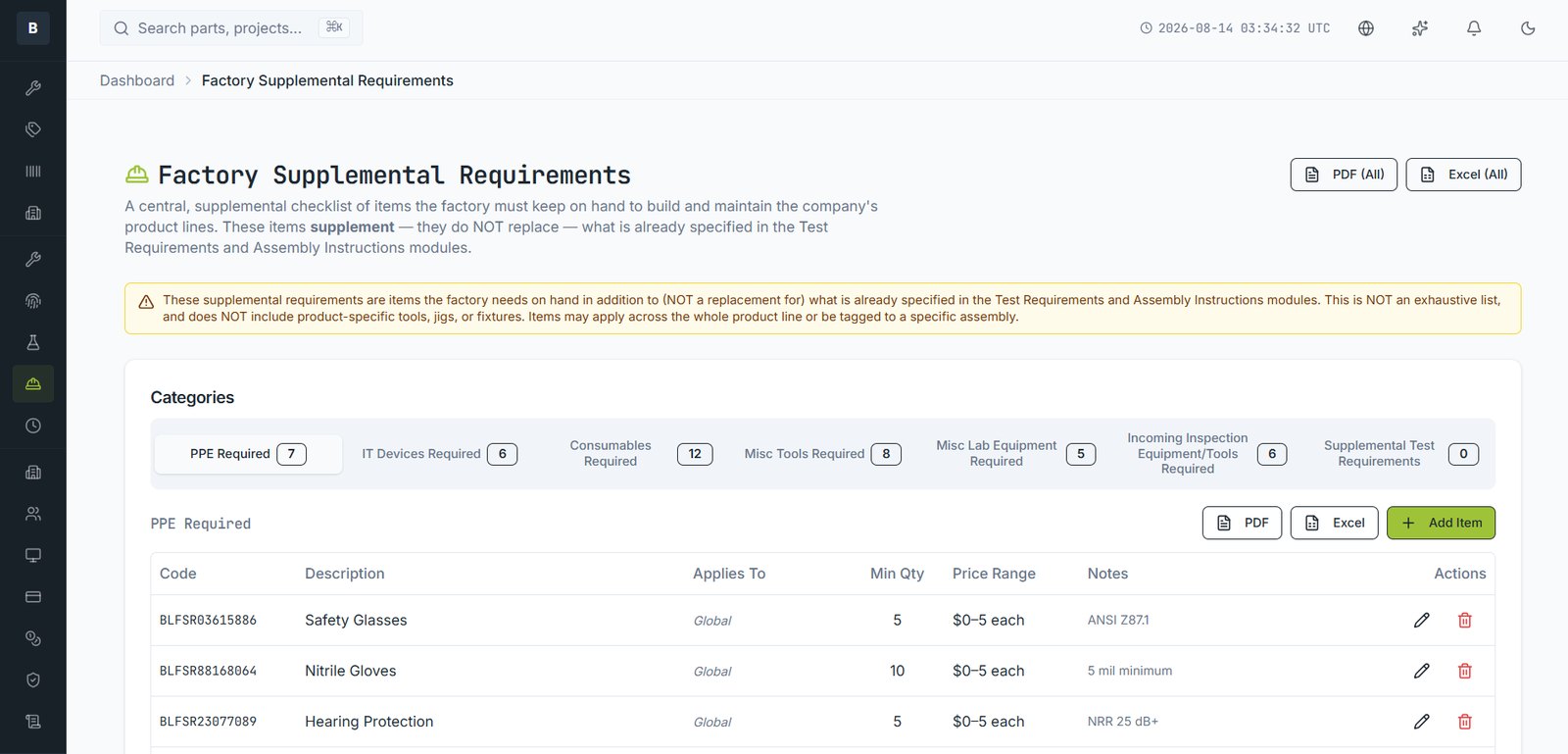
Task: Click the Safety Glasses description
Action: click(x=356, y=620)
